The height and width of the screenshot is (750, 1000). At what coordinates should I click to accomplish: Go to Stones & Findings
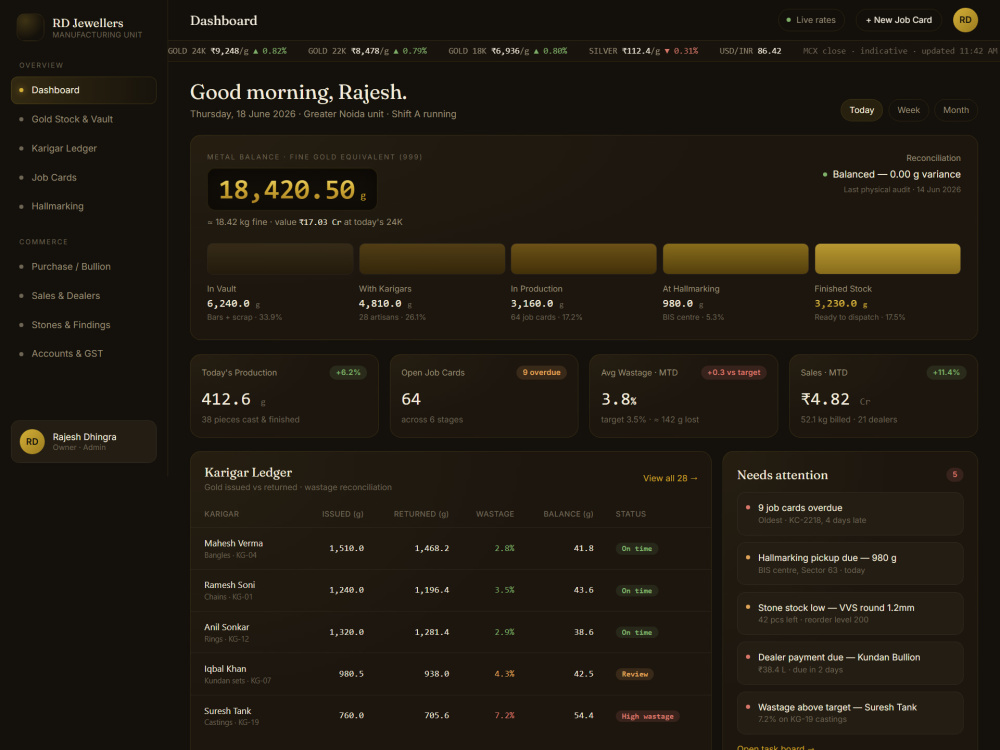pyautogui.click(x=84, y=325)
